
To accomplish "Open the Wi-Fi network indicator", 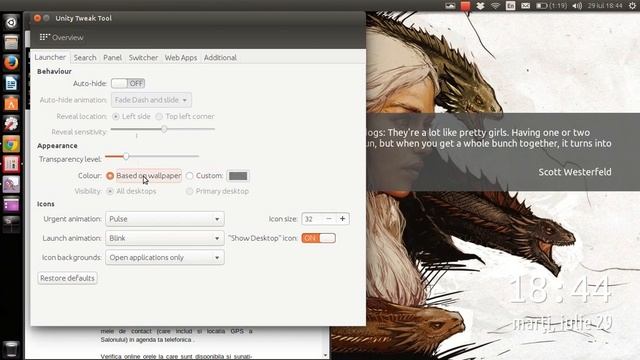I will [496, 6].
